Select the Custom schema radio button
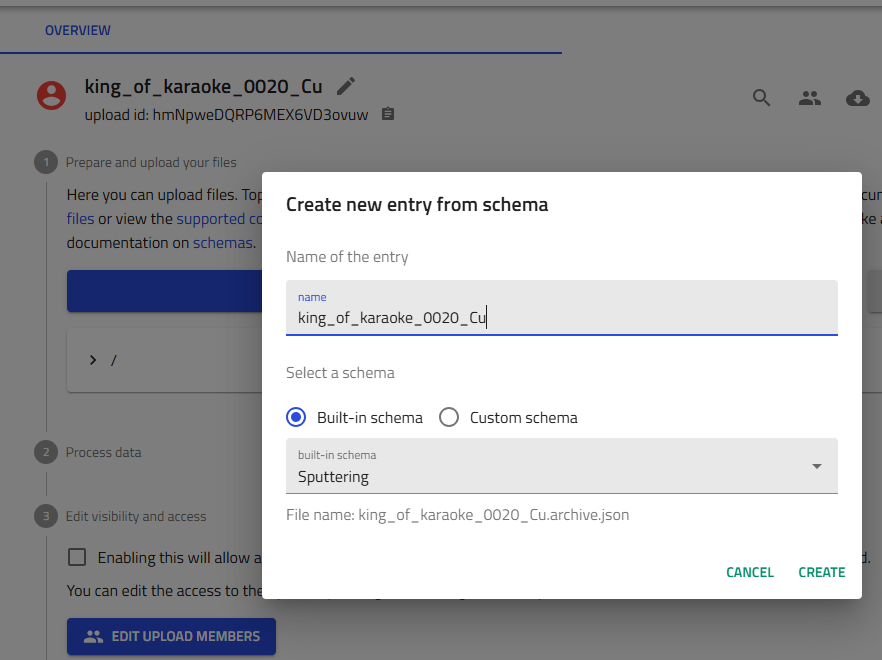 point(448,417)
